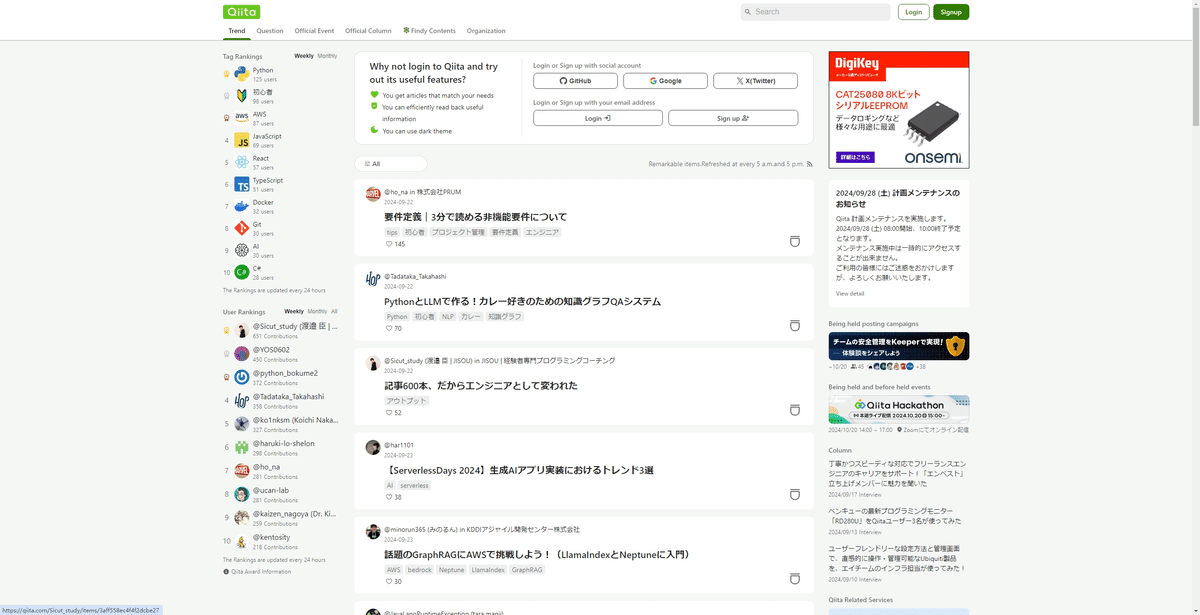Click the プロジェクト管理 tag on first article
The height and width of the screenshot is (615, 1200).
coord(458,232)
